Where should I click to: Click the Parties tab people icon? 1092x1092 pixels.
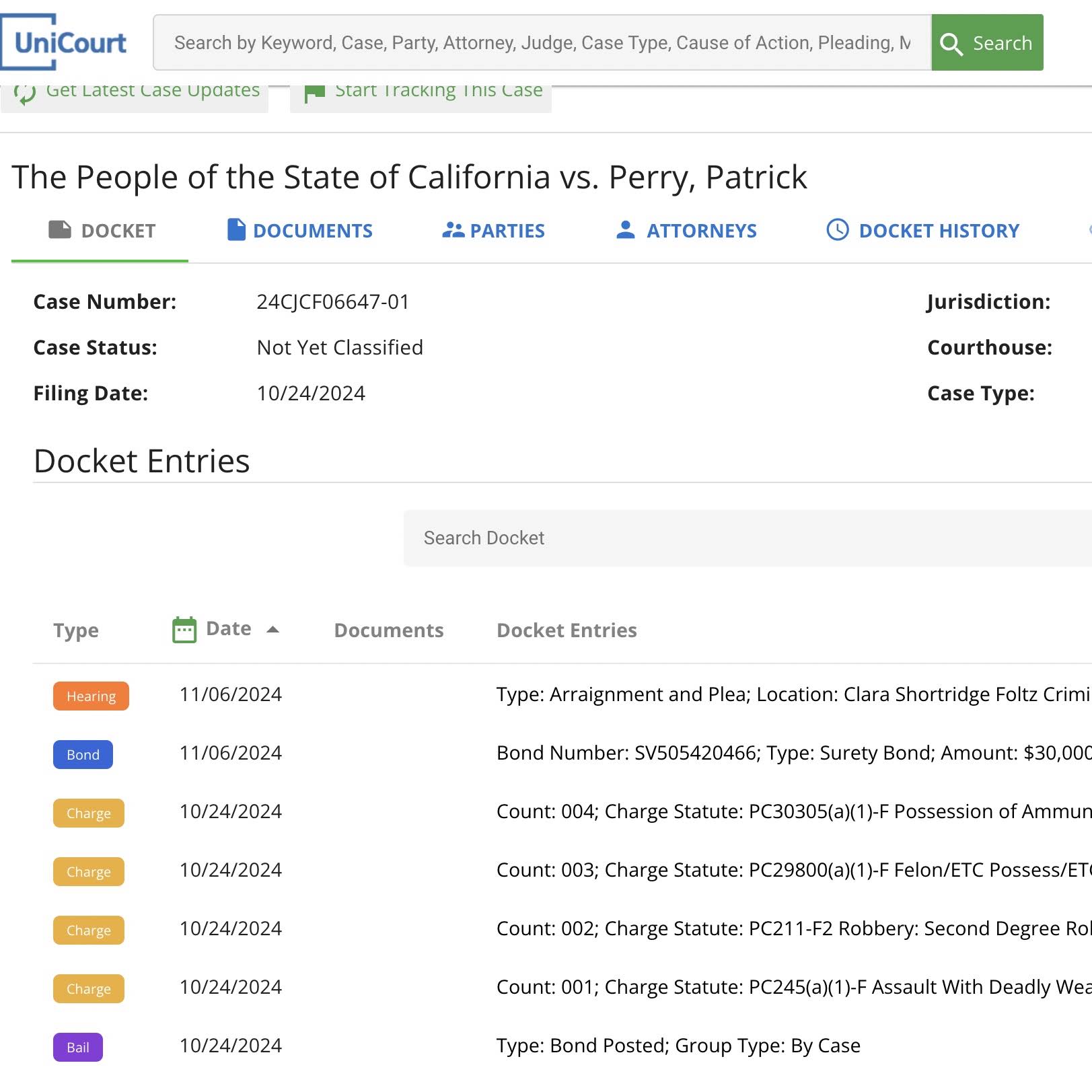(x=453, y=230)
